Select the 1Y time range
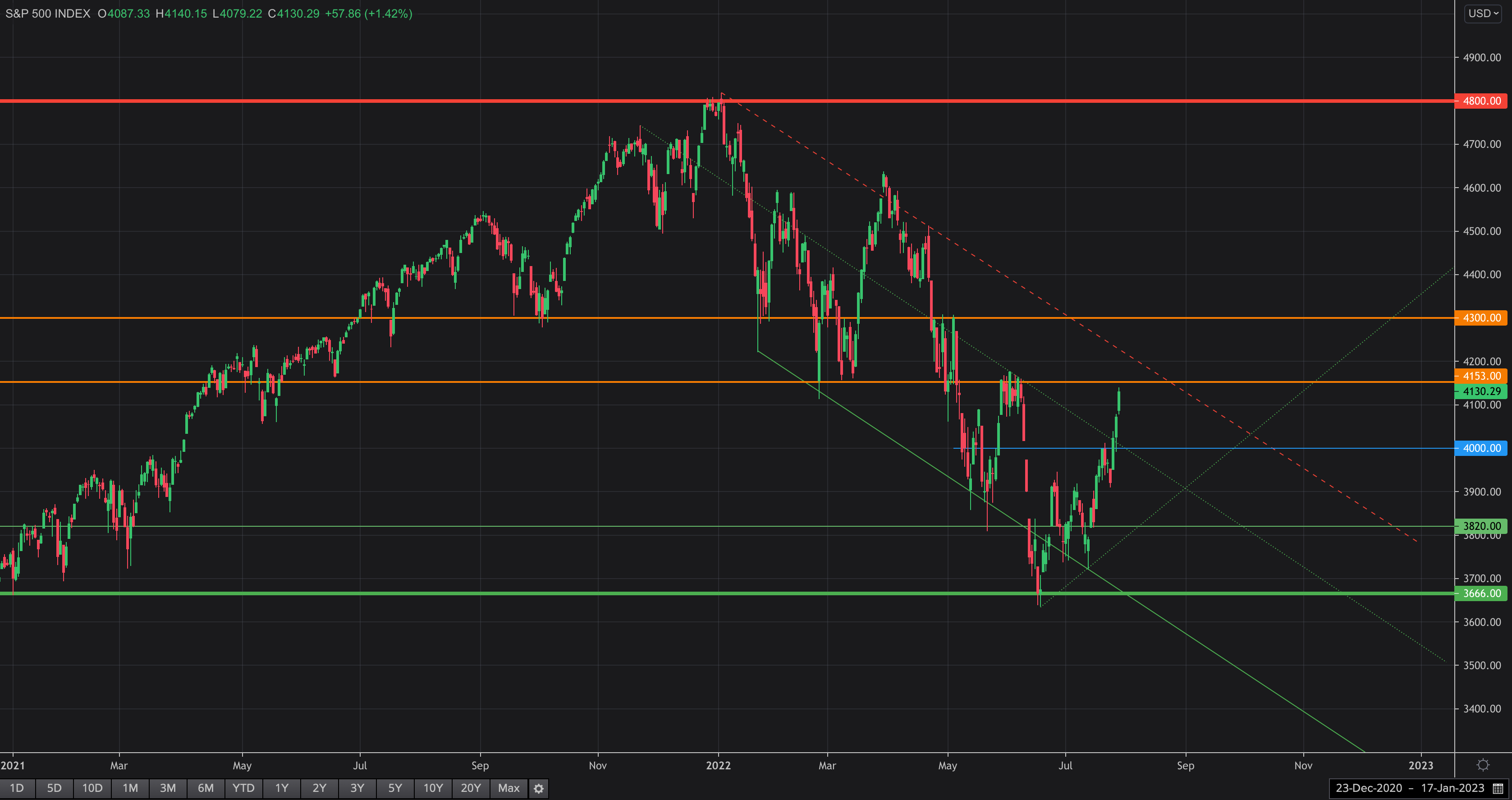This screenshot has width=1512, height=800. (x=282, y=788)
